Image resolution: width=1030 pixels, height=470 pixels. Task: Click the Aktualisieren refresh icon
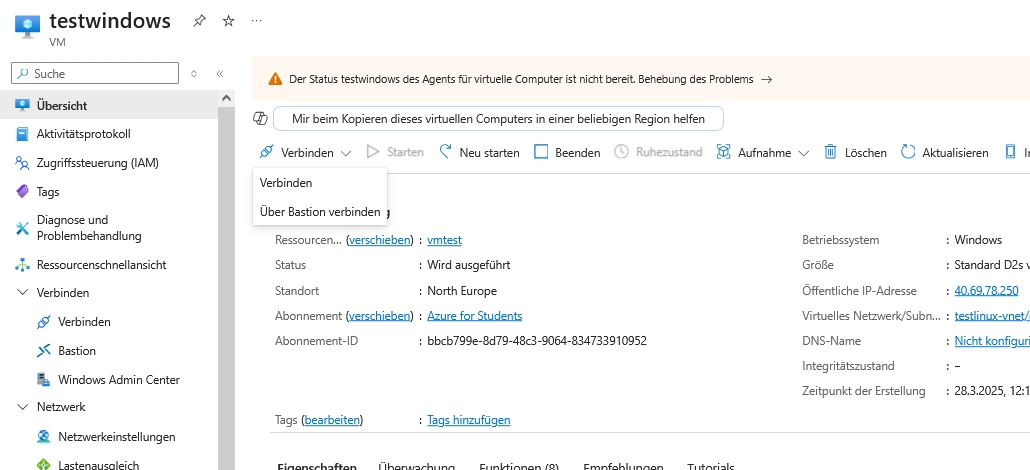click(x=908, y=152)
